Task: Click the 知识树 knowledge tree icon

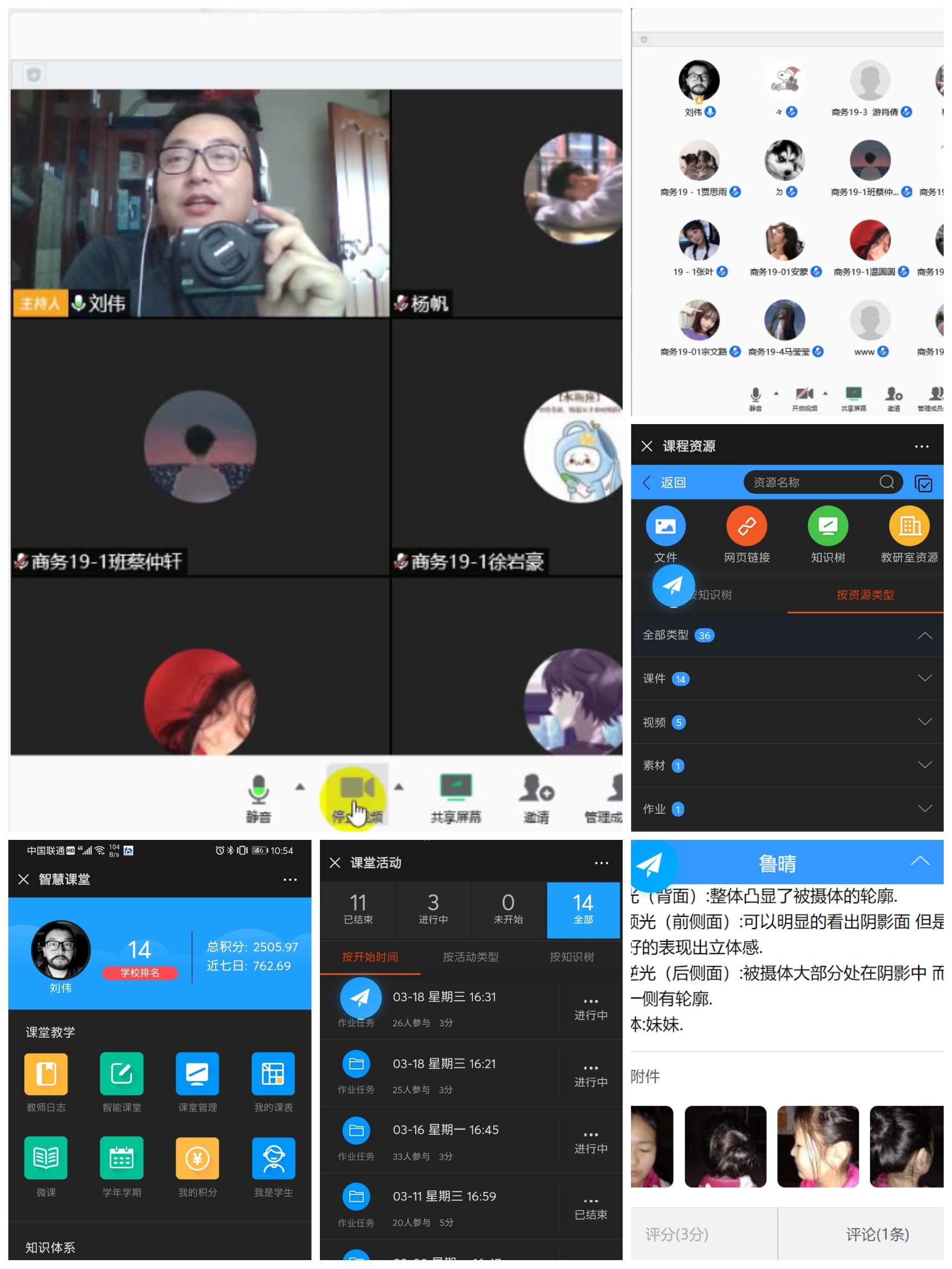Action: [827, 526]
